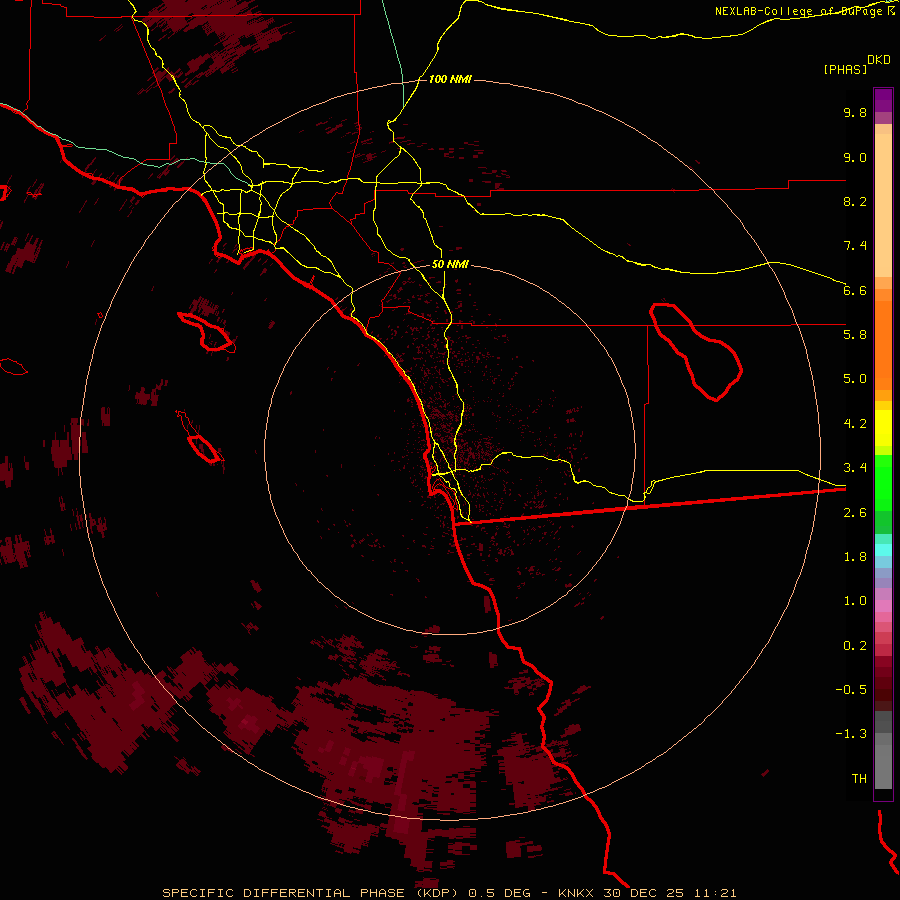Screen dimensions: 900x900
Task: Pick the cyan band on the color bar
Action: point(883,550)
